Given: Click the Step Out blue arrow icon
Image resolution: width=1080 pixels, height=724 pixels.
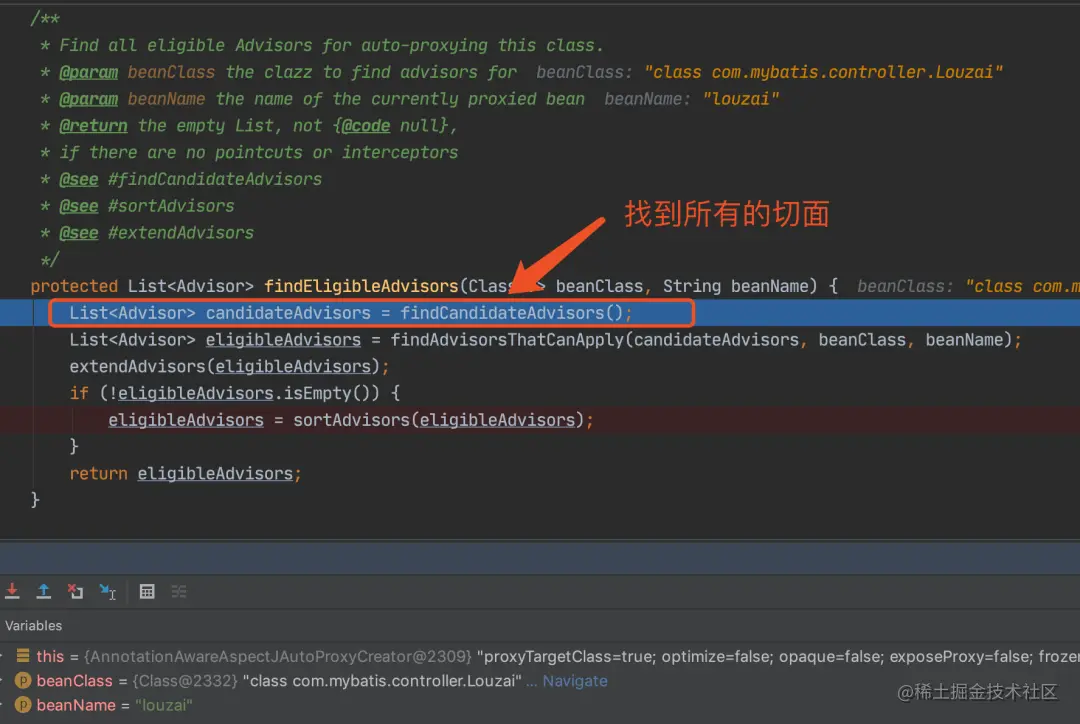Looking at the screenshot, I should tap(43, 591).
